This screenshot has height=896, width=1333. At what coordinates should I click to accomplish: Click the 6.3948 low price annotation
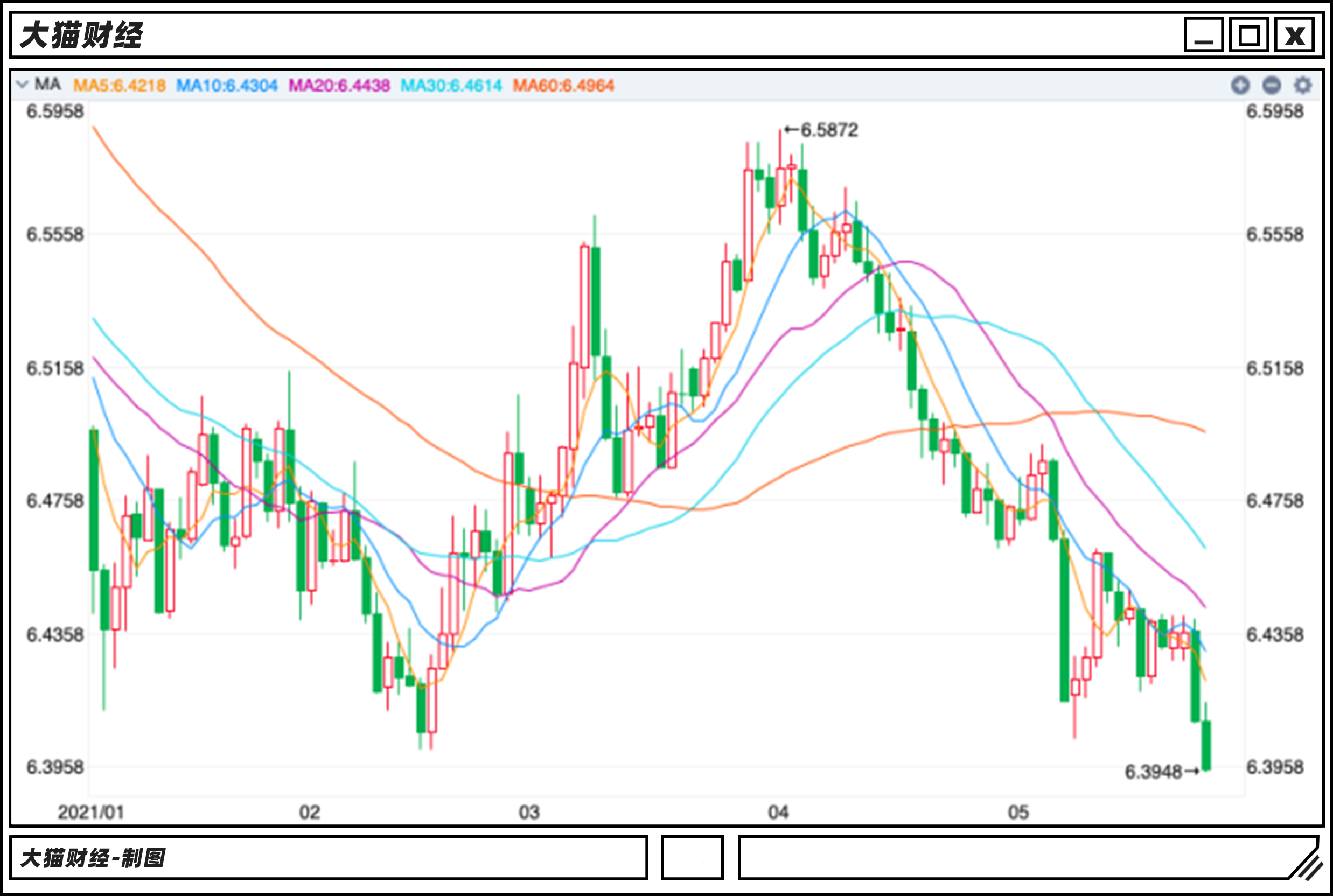click(1153, 773)
